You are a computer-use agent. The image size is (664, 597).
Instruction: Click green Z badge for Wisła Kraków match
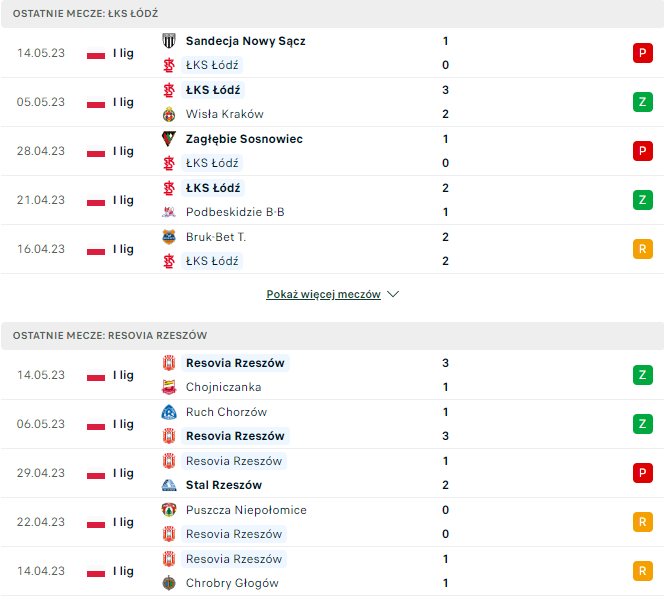coord(642,102)
